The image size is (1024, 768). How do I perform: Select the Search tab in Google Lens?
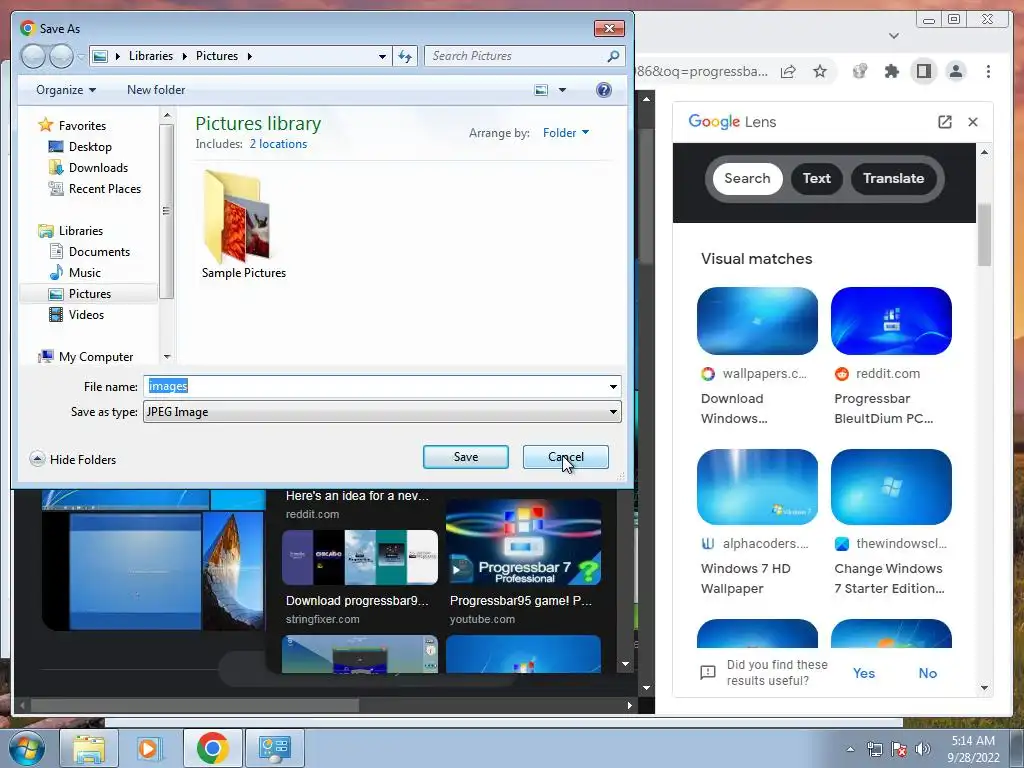point(747,179)
